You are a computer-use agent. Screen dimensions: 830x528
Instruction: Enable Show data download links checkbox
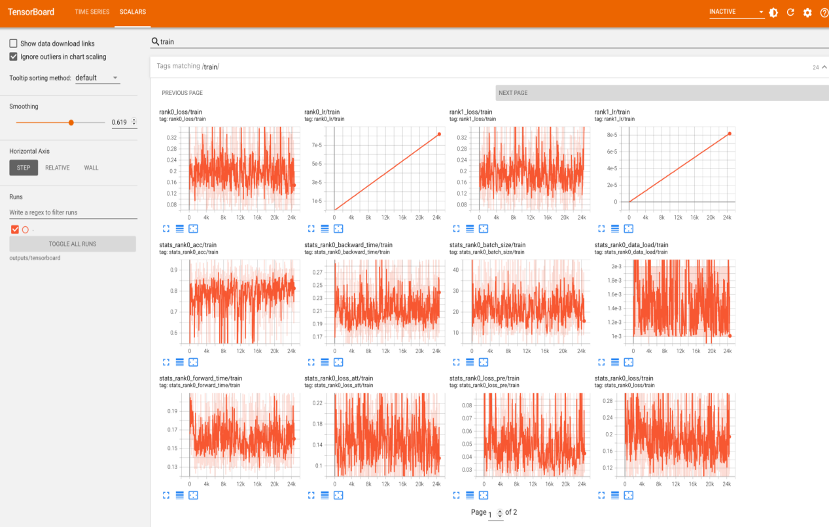pos(13,43)
